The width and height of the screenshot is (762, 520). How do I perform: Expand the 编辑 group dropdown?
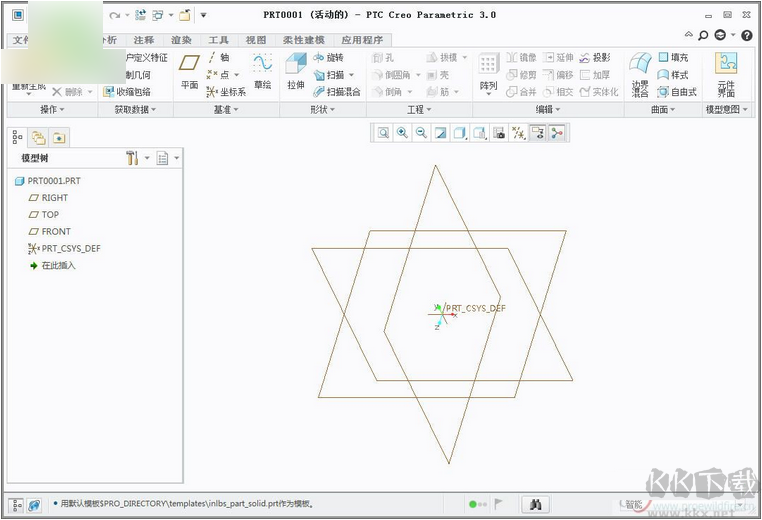548,110
